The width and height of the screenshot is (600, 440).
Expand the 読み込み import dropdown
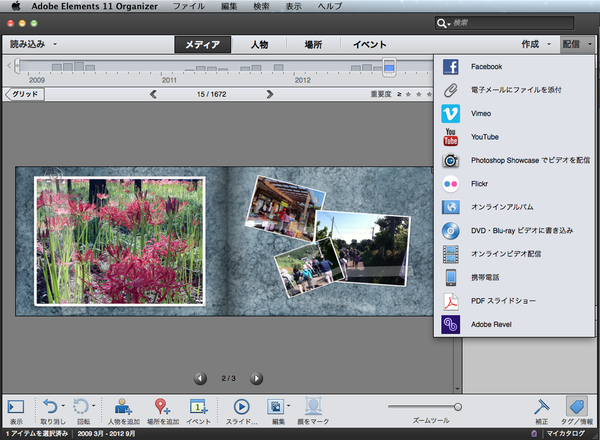tap(55, 44)
